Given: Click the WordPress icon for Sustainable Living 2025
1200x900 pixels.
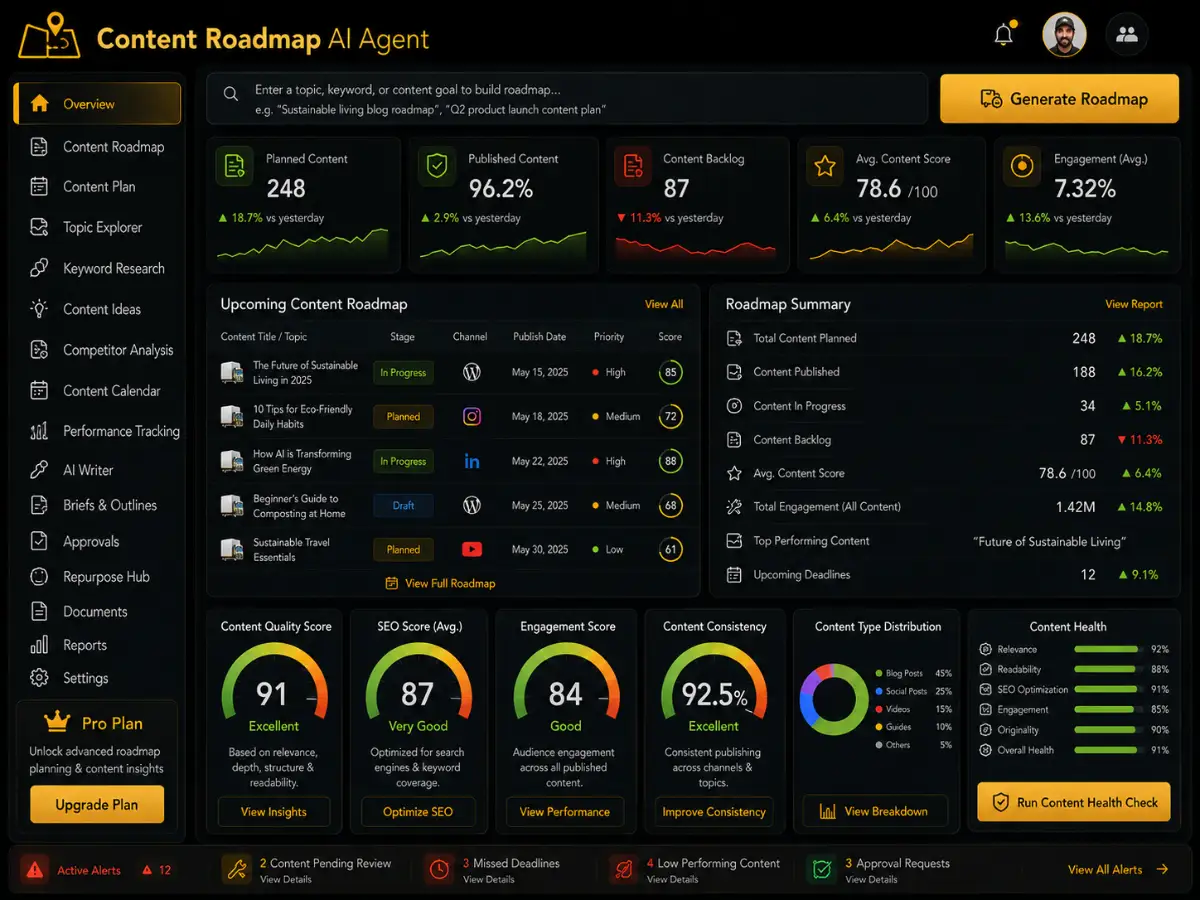Looking at the screenshot, I should (x=472, y=372).
